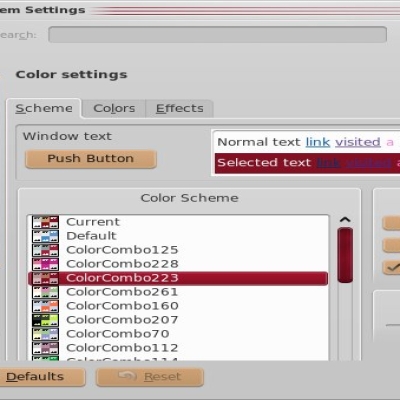Click the Current scheme color preview icon
The height and width of the screenshot is (400, 400).
click(45, 222)
